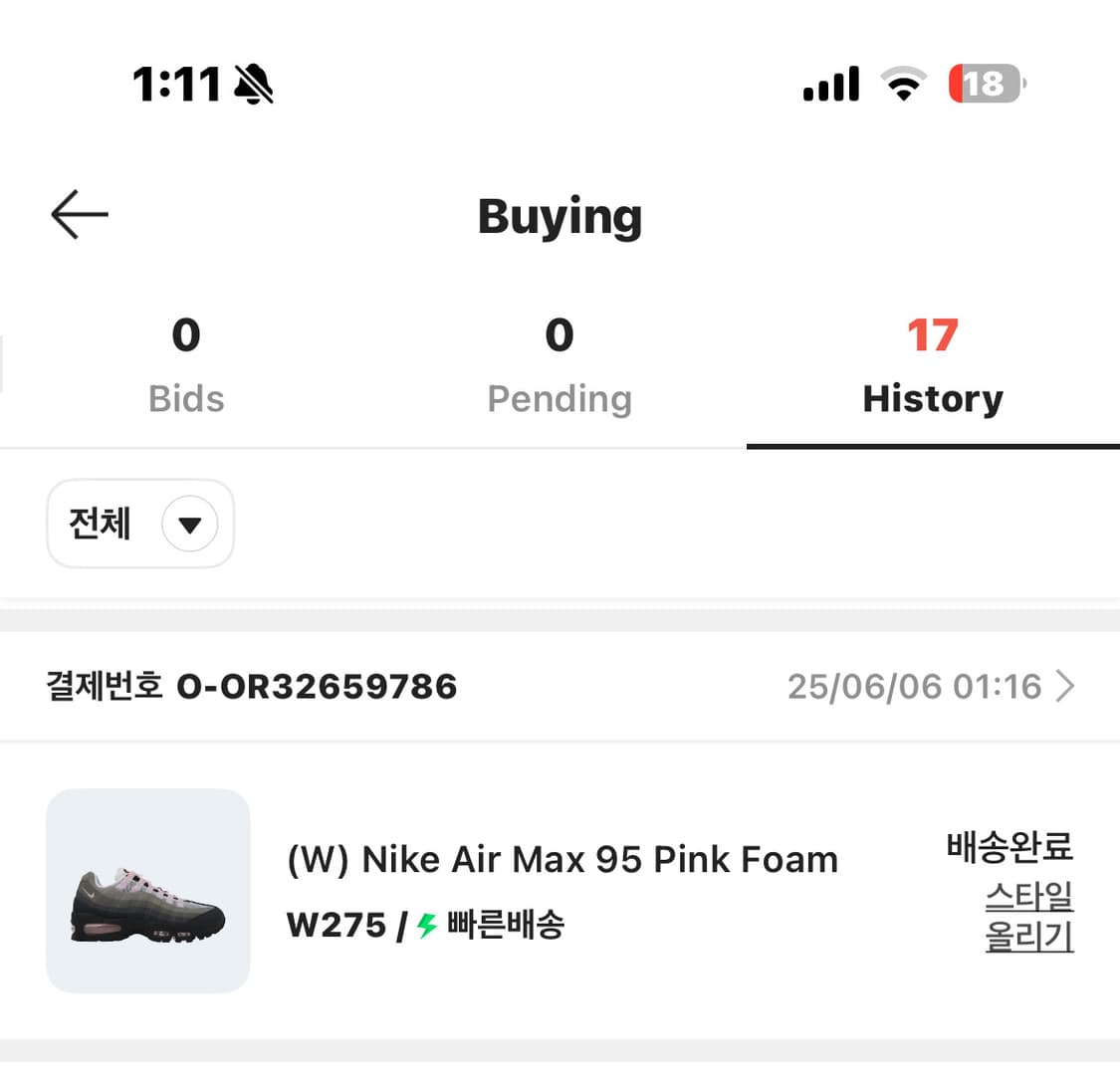Tap the size label W275
1120x1068 pixels.
336,924
